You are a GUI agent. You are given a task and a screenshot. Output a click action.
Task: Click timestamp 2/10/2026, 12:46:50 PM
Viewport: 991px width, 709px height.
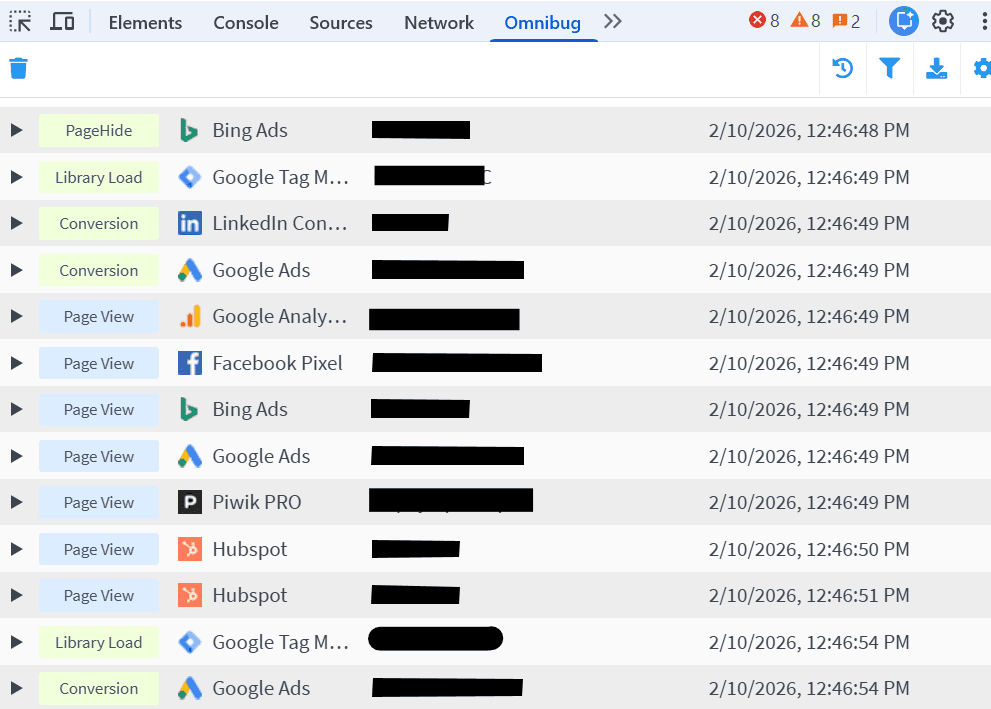809,549
